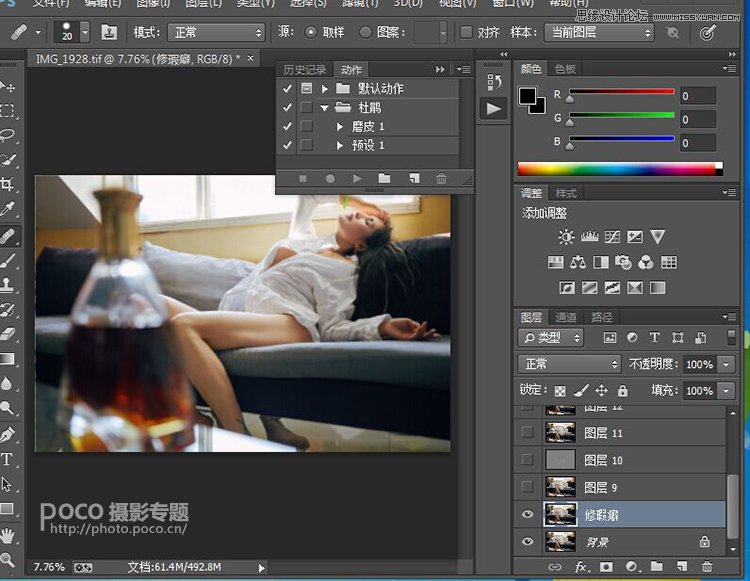Hide the 修瑕癖 layer
Viewport: 750px width, 581px height.
point(528,514)
